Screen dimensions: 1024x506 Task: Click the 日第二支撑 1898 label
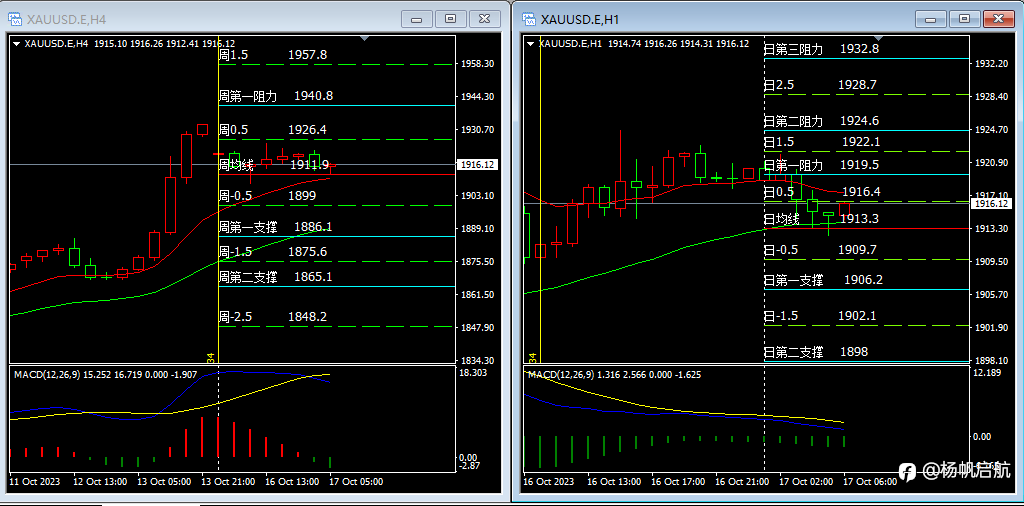[816, 352]
